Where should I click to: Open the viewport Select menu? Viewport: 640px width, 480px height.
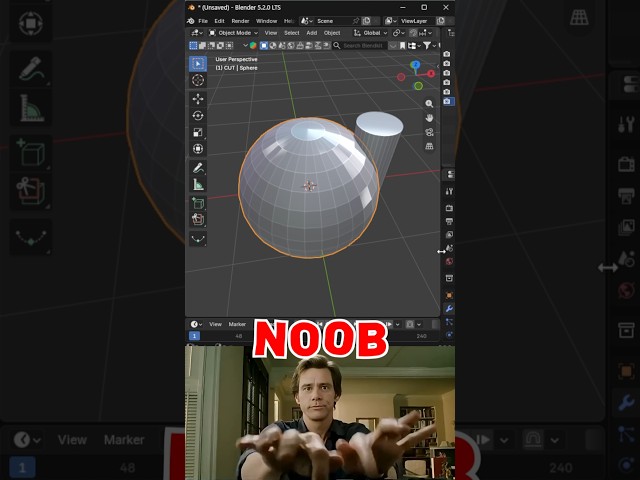click(x=291, y=33)
